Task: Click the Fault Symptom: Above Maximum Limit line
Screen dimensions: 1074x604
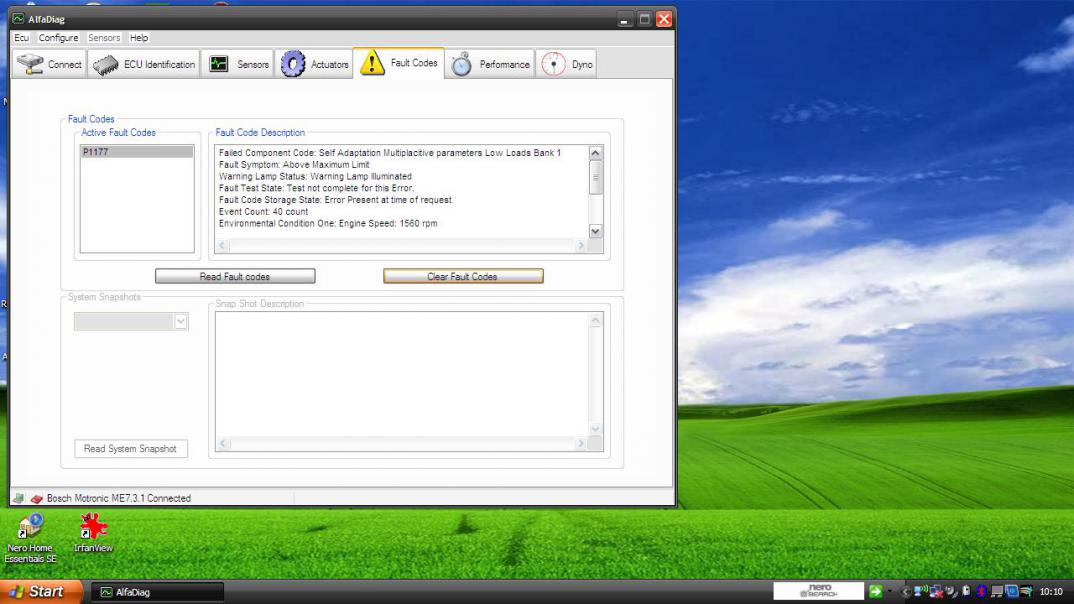Action: pyautogui.click(x=294, y=164)
